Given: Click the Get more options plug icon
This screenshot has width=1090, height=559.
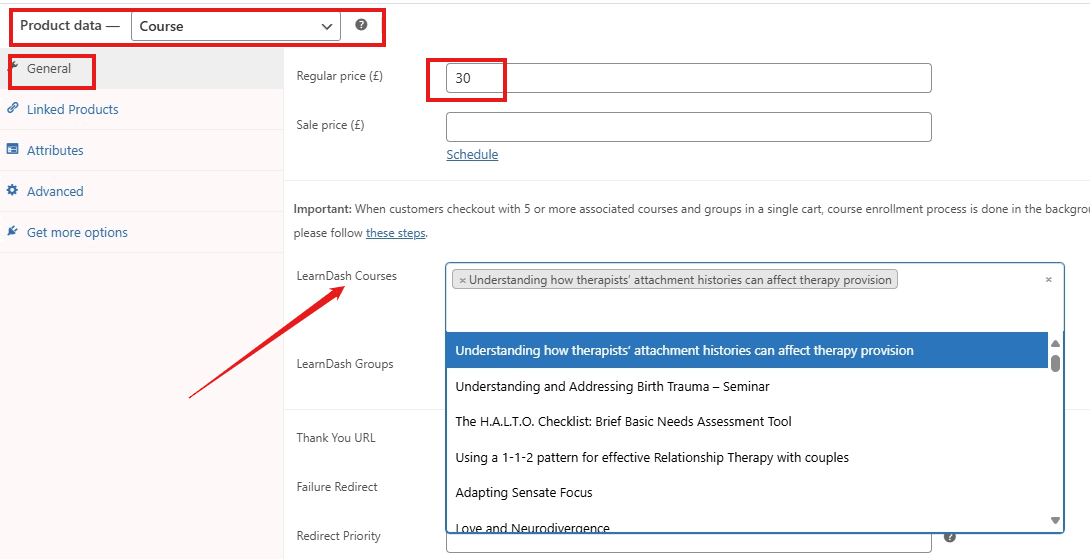Looking at the screenshot, I should coord(12,232).
